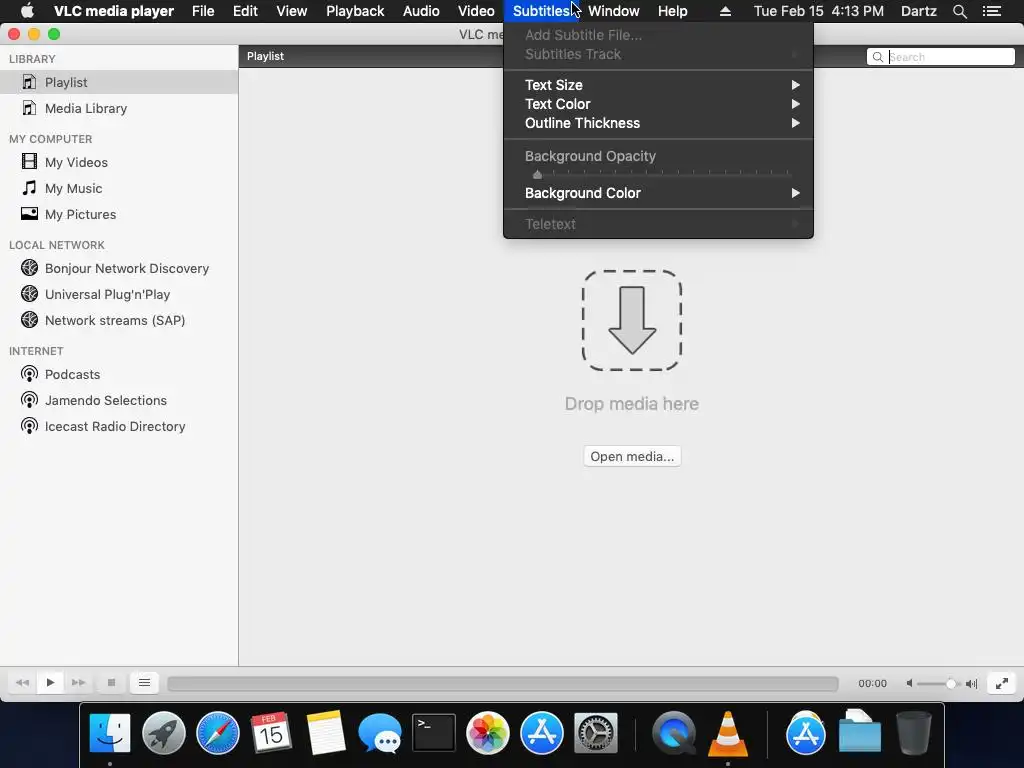
Task: Open the Calendar app in the dock
Action: [x=271, y=733]
